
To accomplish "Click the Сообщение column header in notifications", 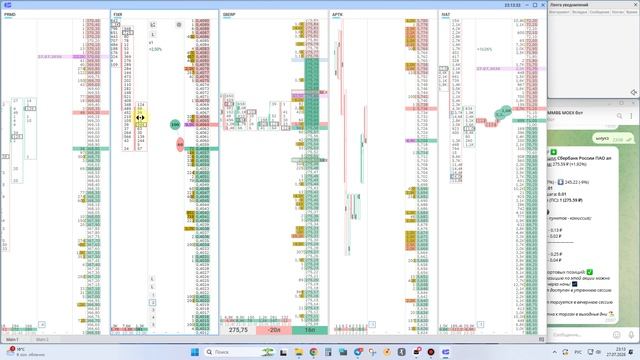I will (x=599, y=12).
